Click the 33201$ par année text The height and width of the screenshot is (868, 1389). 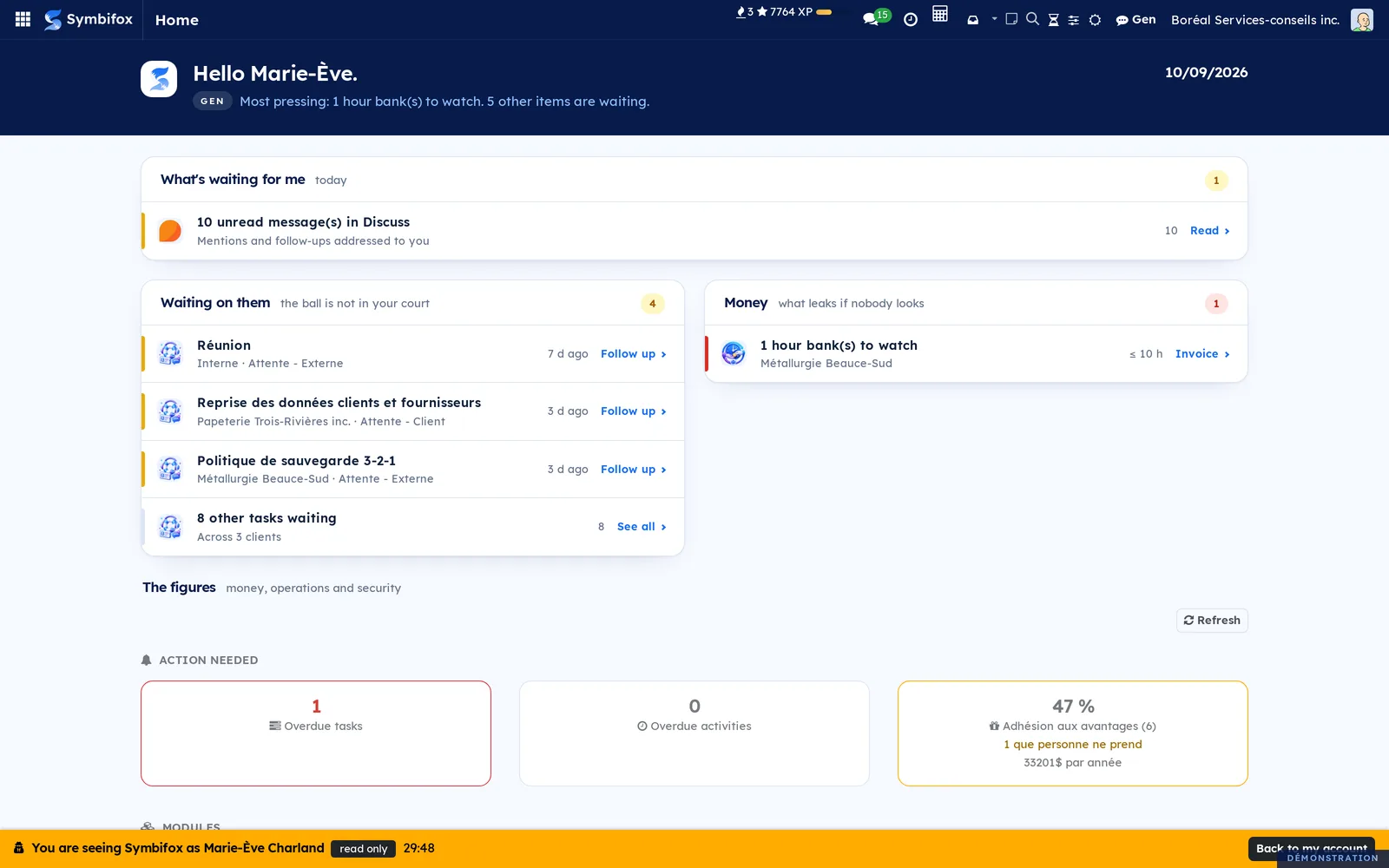tap(1073, 763)
